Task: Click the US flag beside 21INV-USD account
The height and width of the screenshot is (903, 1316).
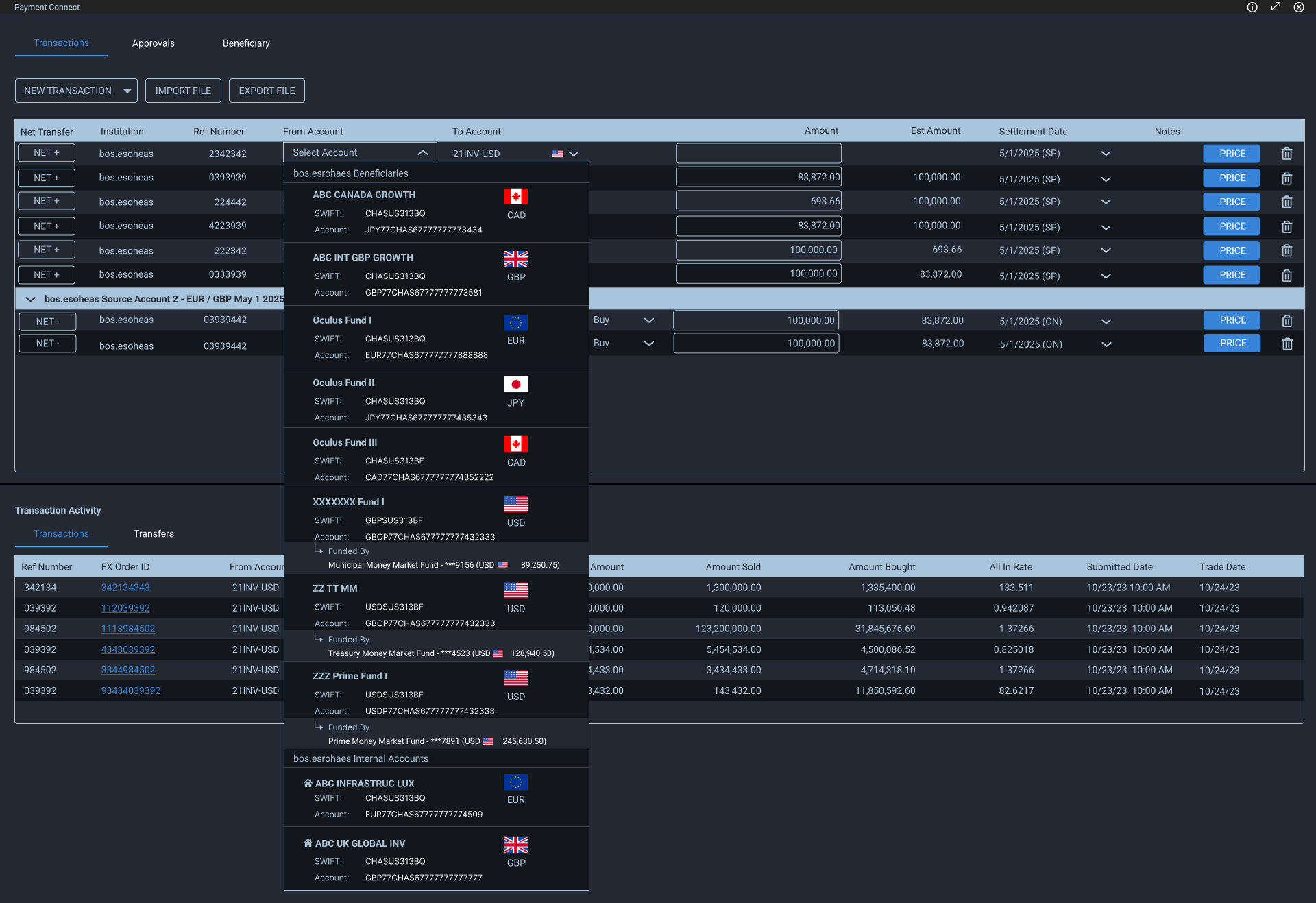Action: [x=557, y=153]
